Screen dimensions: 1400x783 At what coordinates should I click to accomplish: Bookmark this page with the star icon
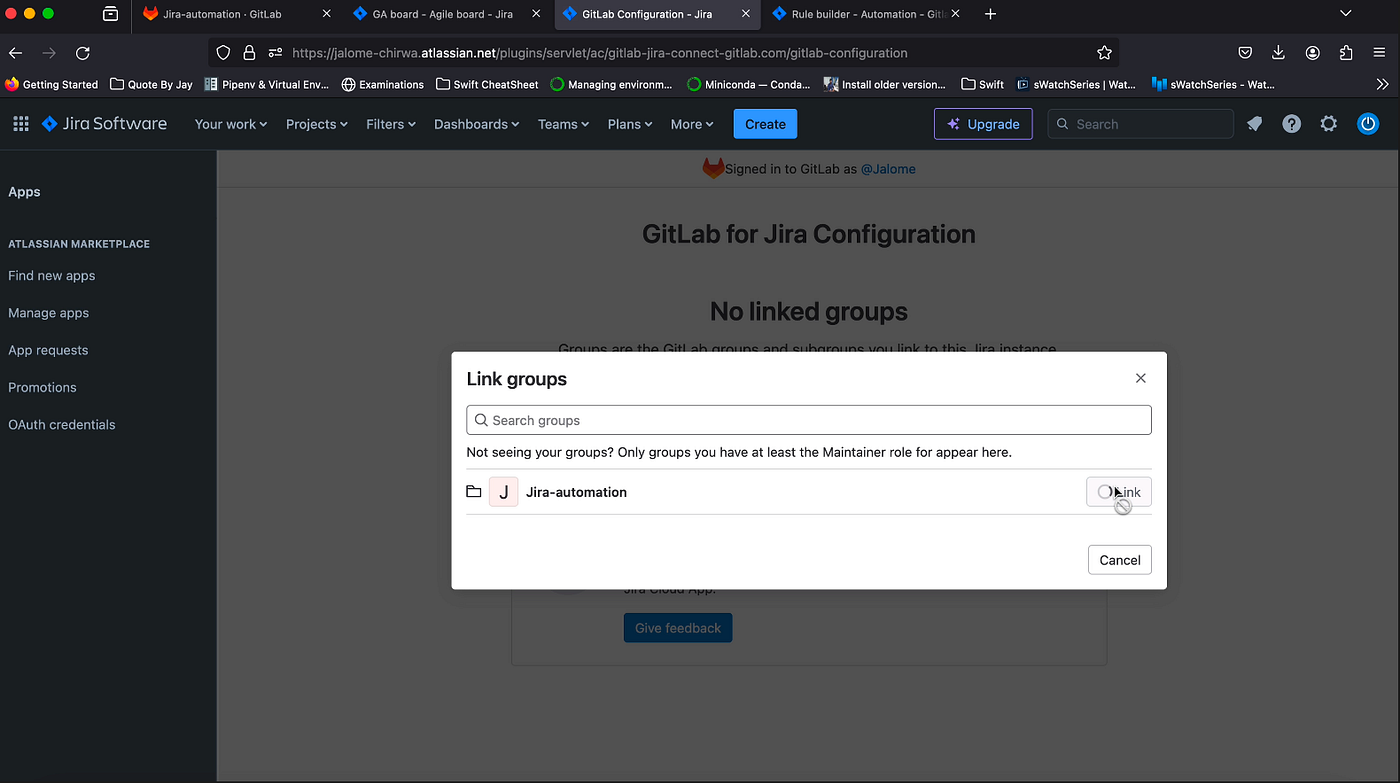tap(1104, 53)
